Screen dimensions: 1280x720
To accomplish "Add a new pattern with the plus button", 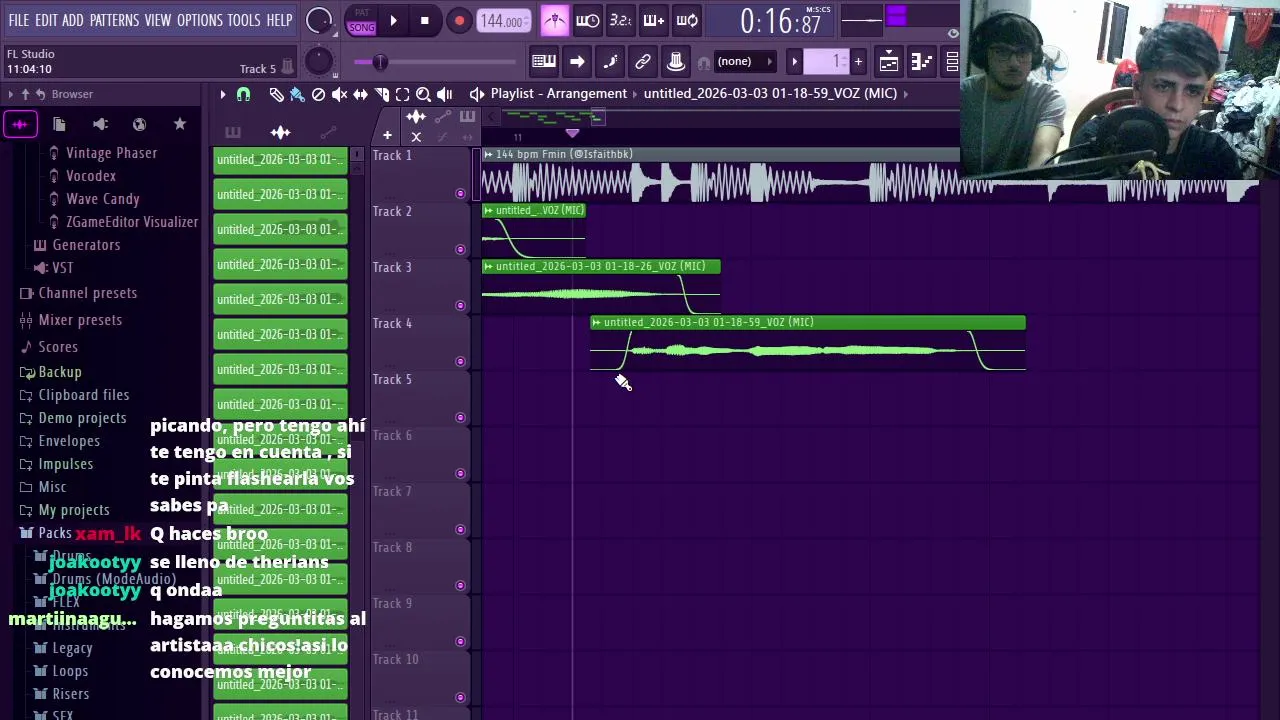I will pos(858,62).
